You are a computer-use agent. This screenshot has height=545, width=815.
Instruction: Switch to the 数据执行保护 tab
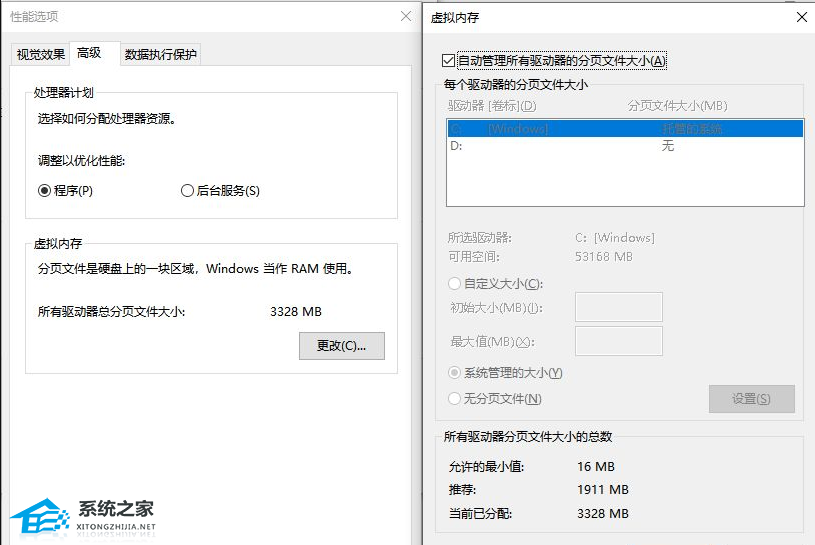pos(160,55)
